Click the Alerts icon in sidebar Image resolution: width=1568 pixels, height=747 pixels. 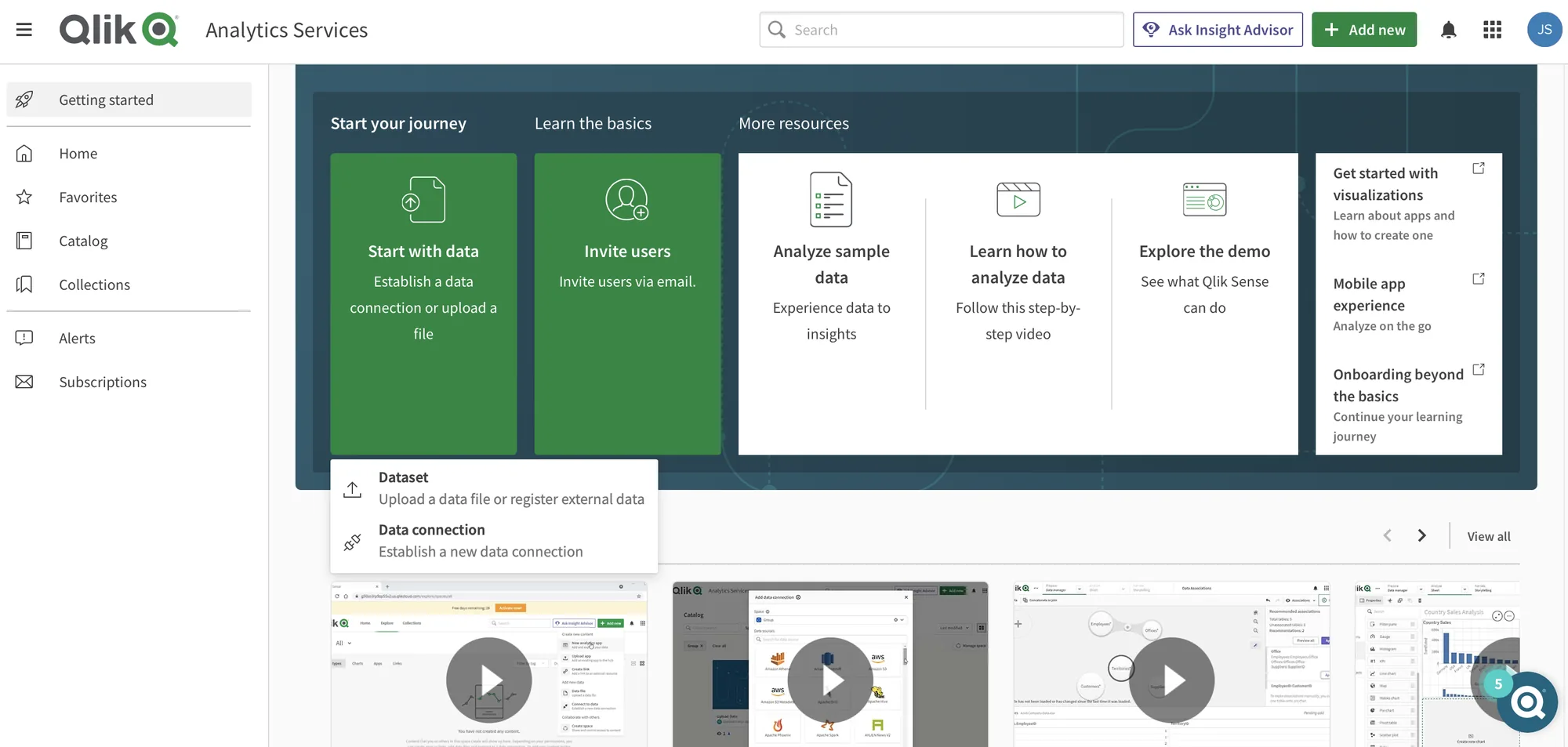(x=24, y=338)
